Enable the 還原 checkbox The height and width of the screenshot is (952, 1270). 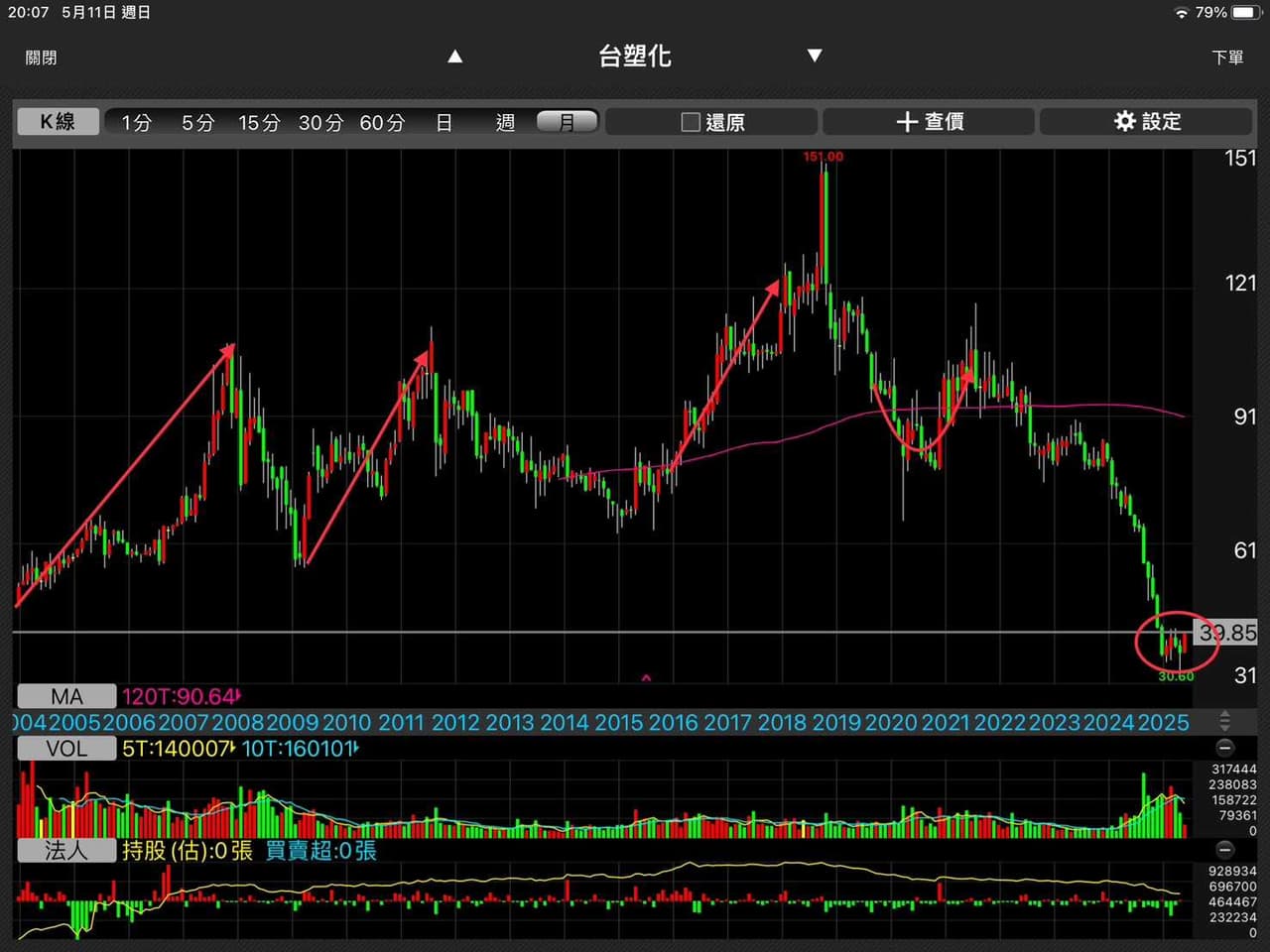coord(691,122)
